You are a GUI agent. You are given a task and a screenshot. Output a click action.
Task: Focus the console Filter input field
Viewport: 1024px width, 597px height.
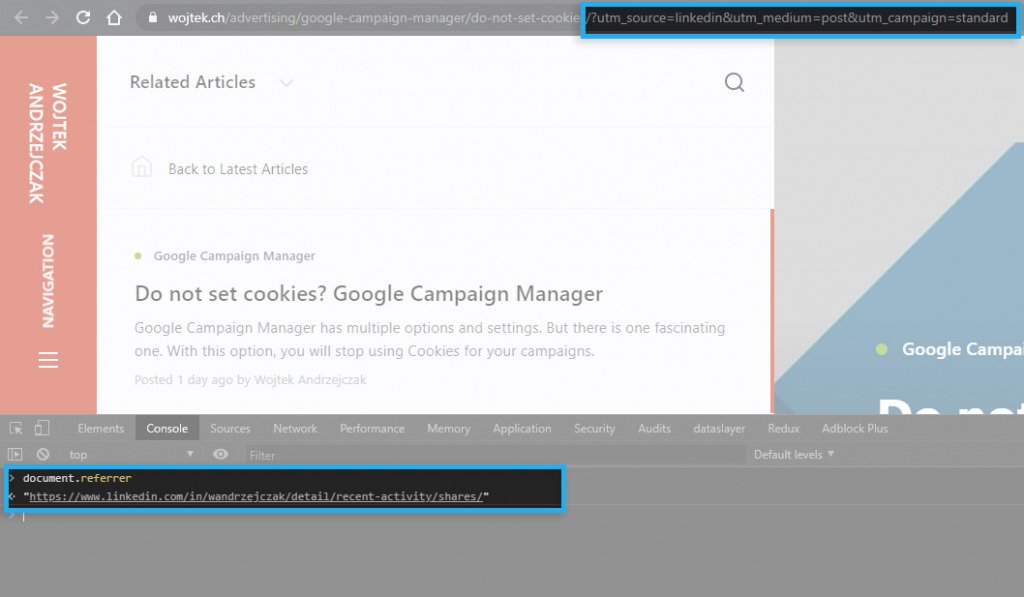point(495,455)
